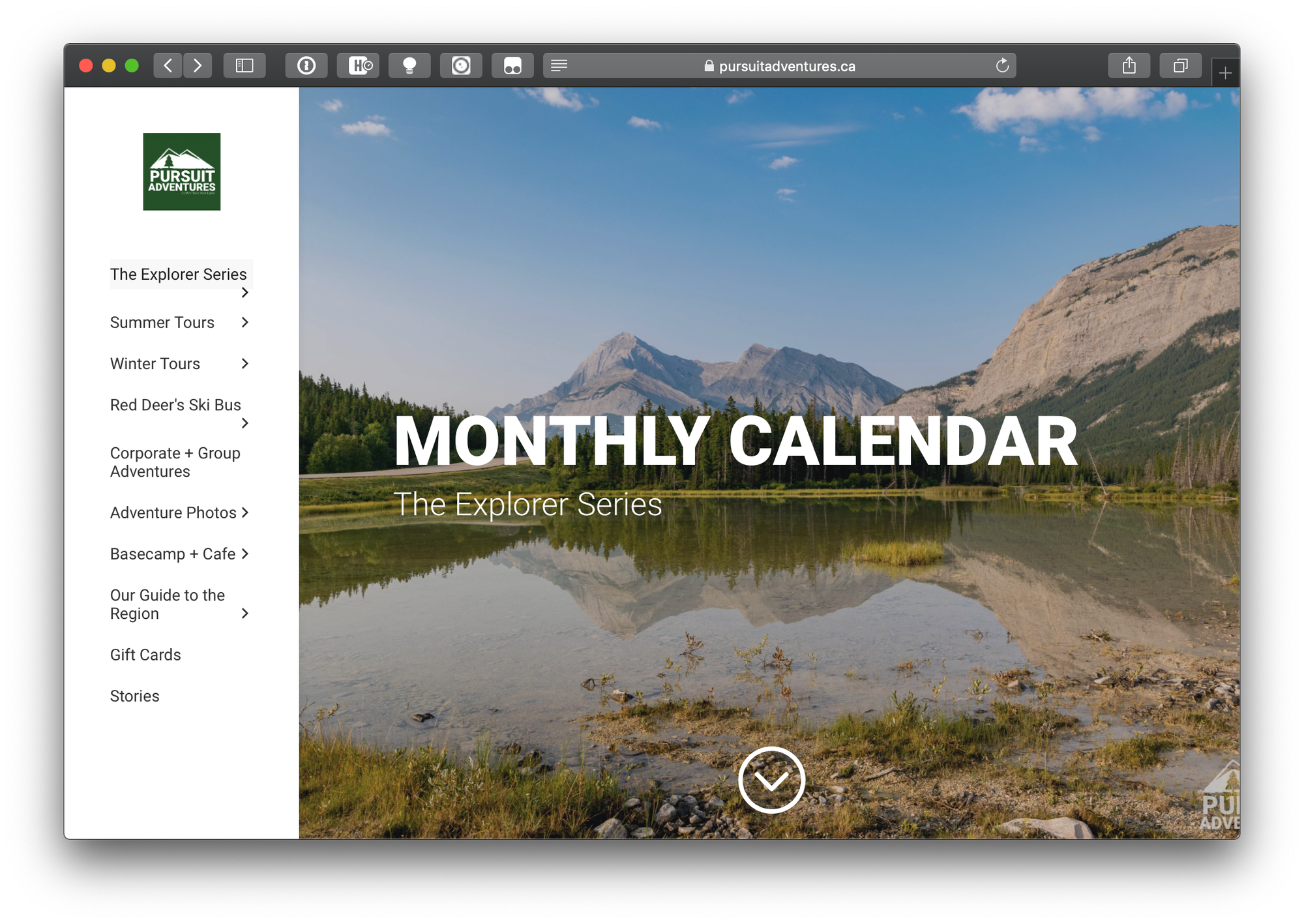
Task: Open the camera-style extension icon in toolbar
Action: point(461,65)
